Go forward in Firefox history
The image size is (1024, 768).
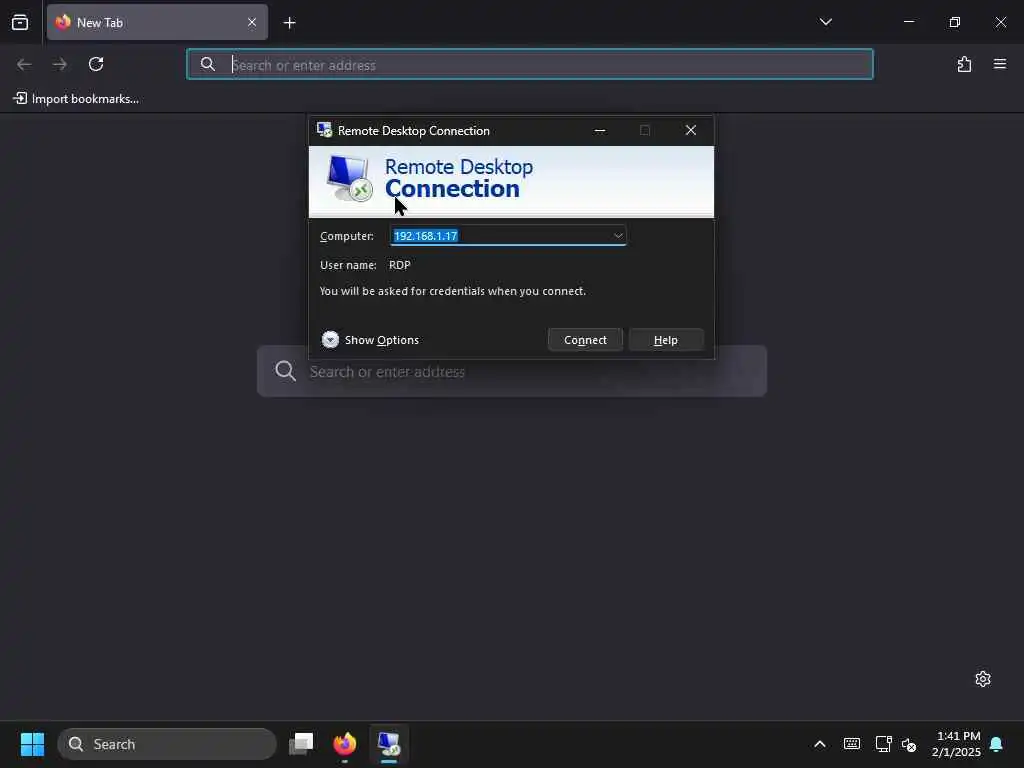pyautogui.click(x=60, y=64)
